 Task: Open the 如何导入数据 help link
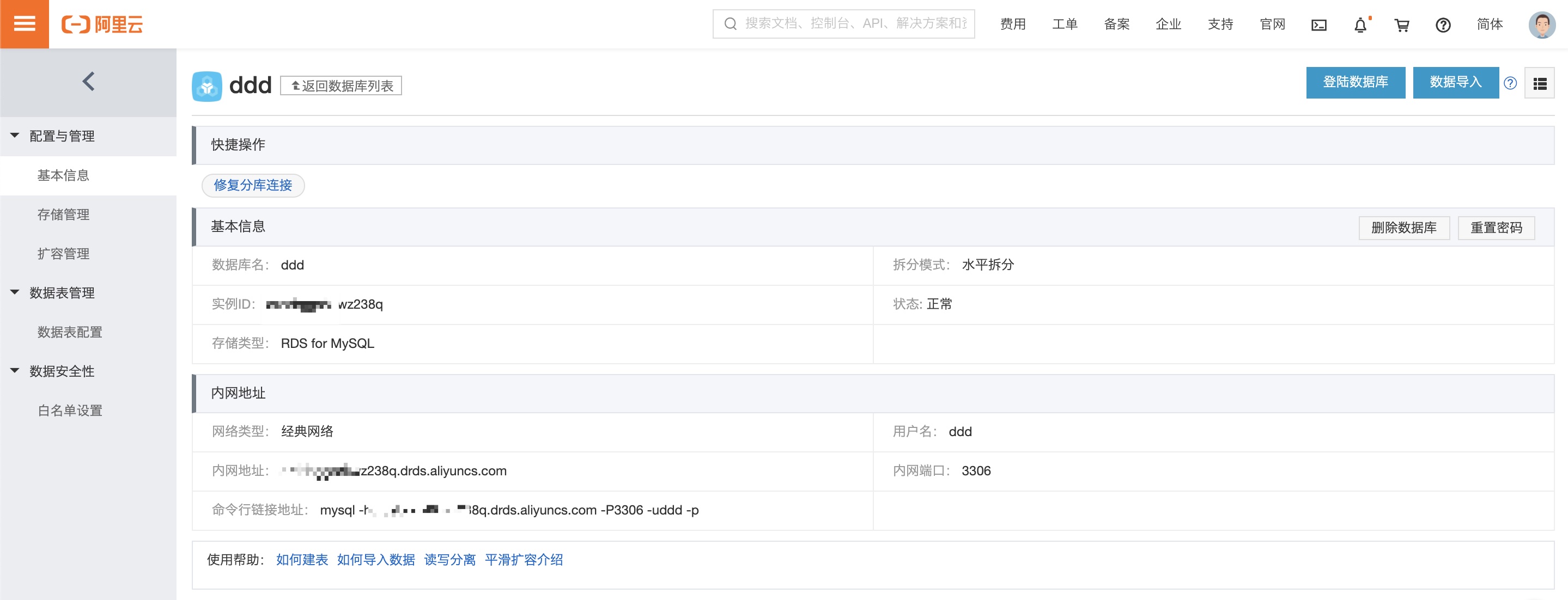pyautogui.click(x=375, y=559)
